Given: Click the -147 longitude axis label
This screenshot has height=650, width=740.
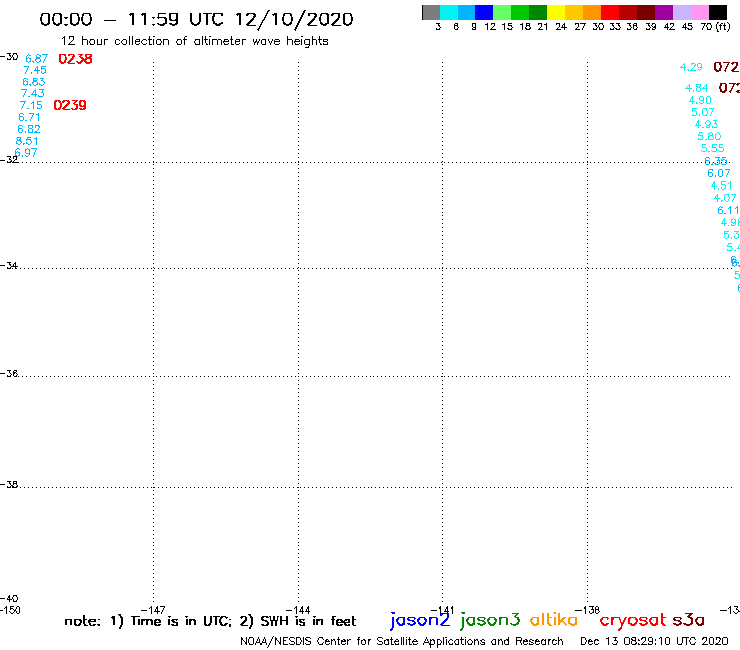Looking at the screenshot, I should [153, 610].
